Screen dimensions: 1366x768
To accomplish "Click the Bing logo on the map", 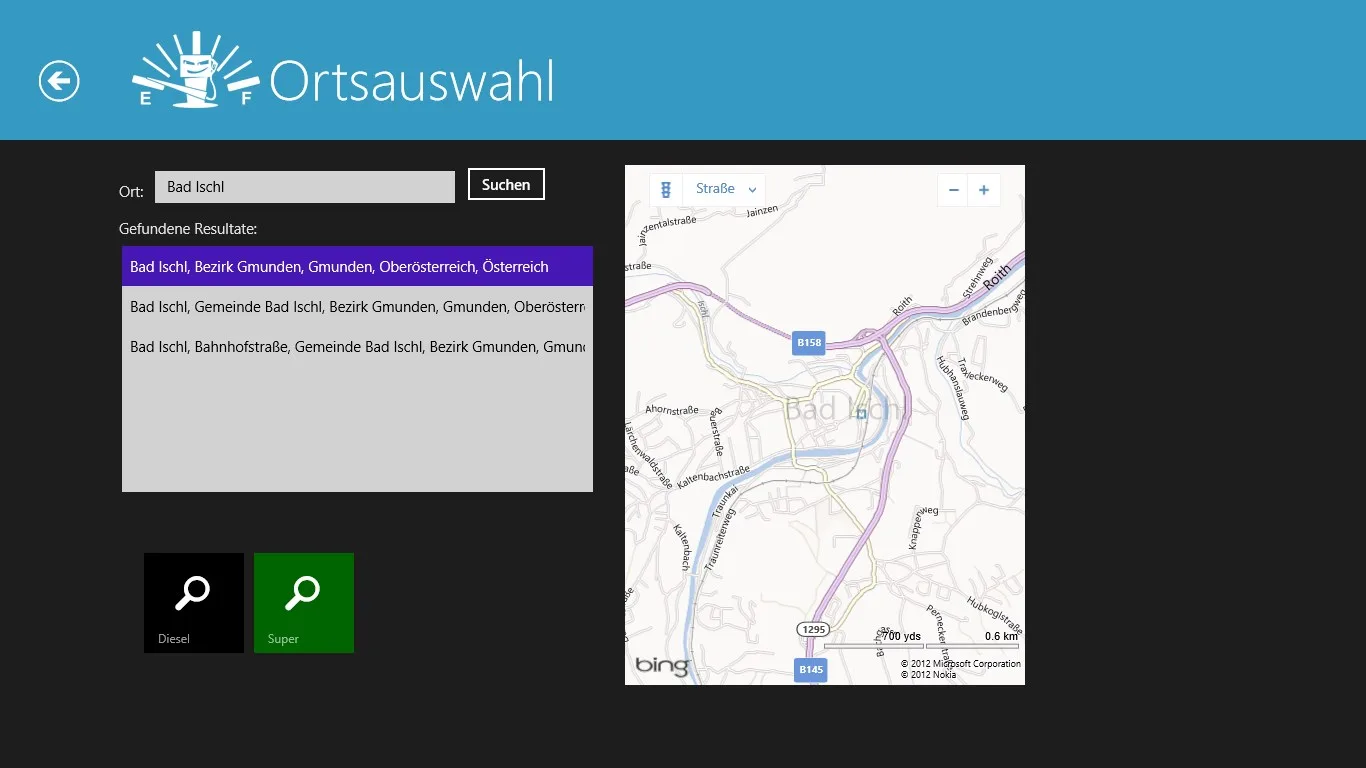I will click(x=662, y=666).
